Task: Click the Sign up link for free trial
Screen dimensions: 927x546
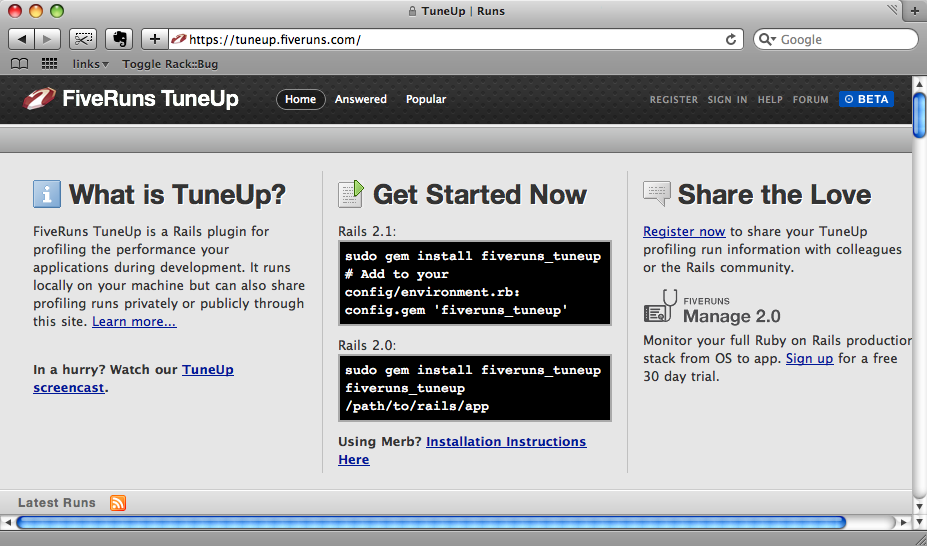Action: pyautogui.click(x=809, y=358)
